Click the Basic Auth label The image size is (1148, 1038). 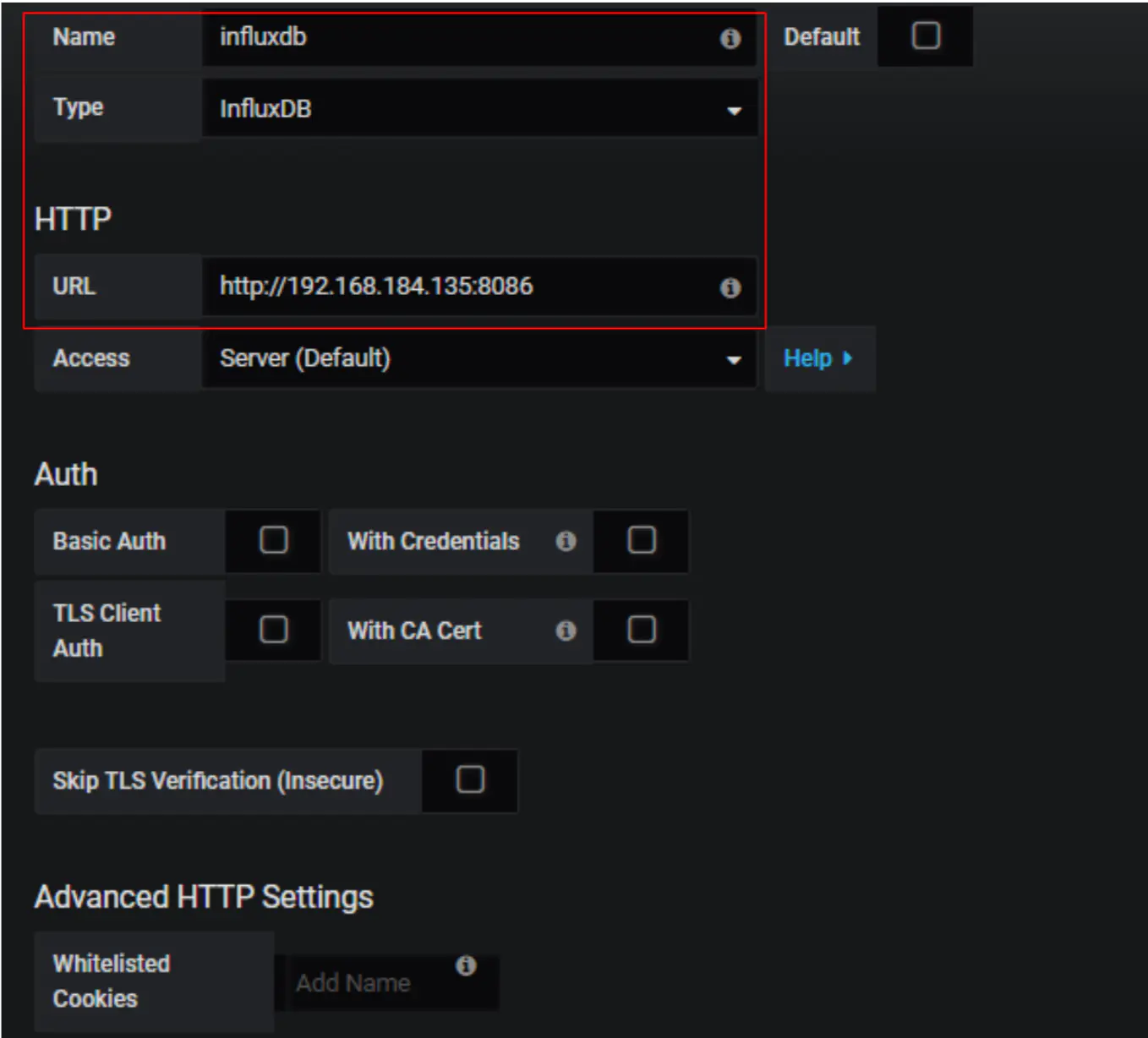109,541
